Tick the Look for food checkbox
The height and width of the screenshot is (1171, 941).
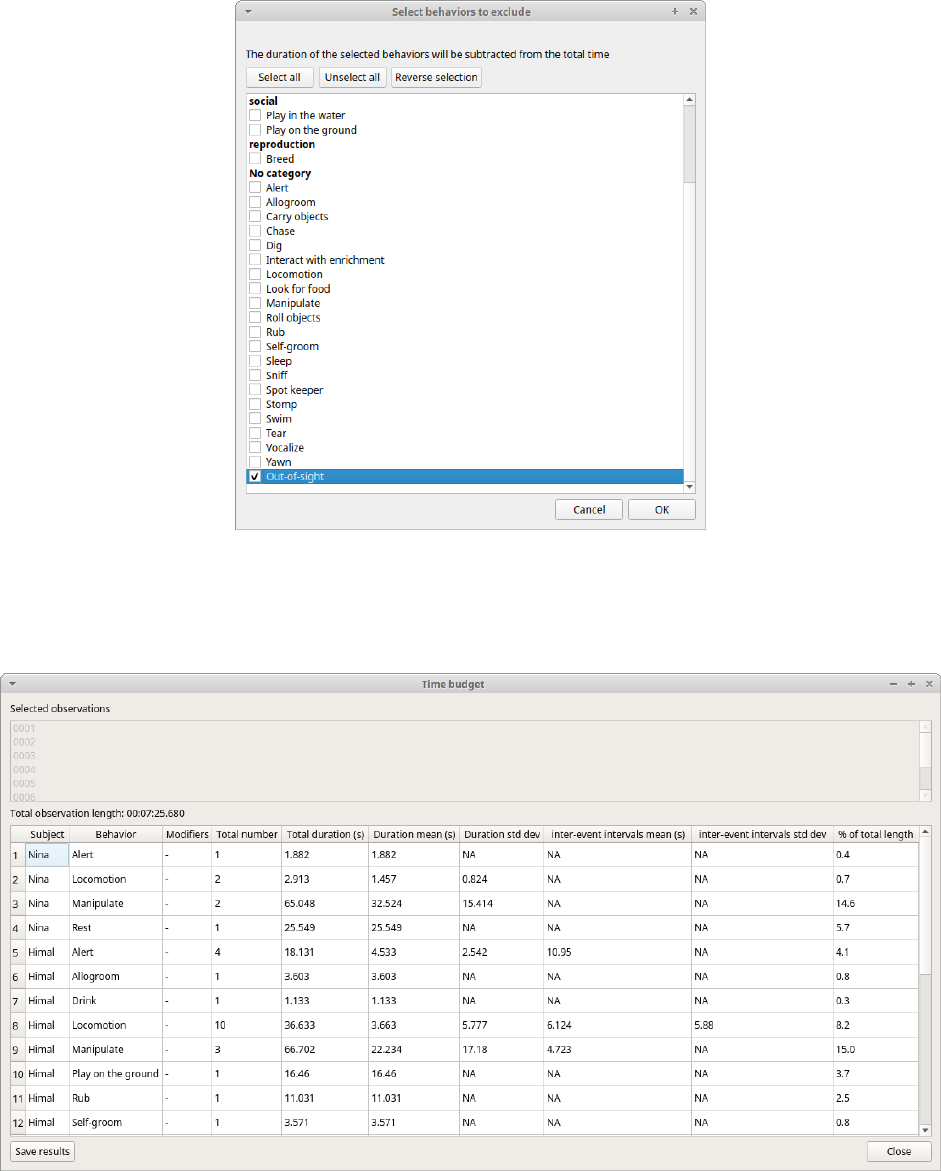[x=255, y=288]
